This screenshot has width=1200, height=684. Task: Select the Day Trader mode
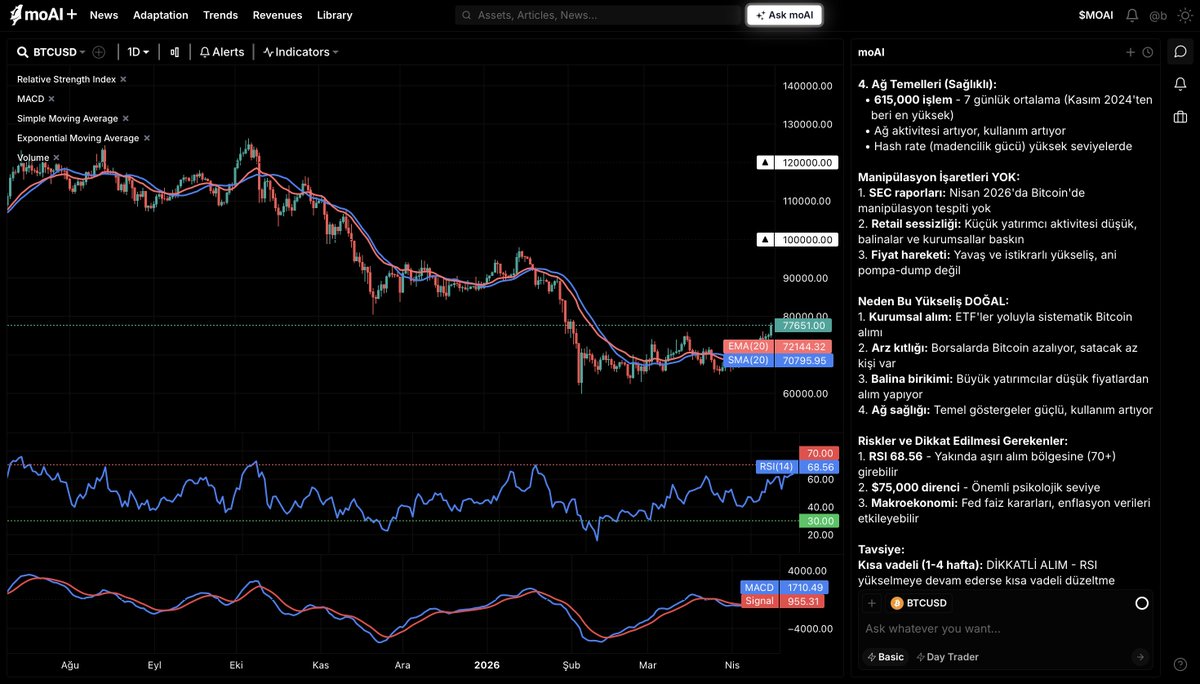(947, 657)
